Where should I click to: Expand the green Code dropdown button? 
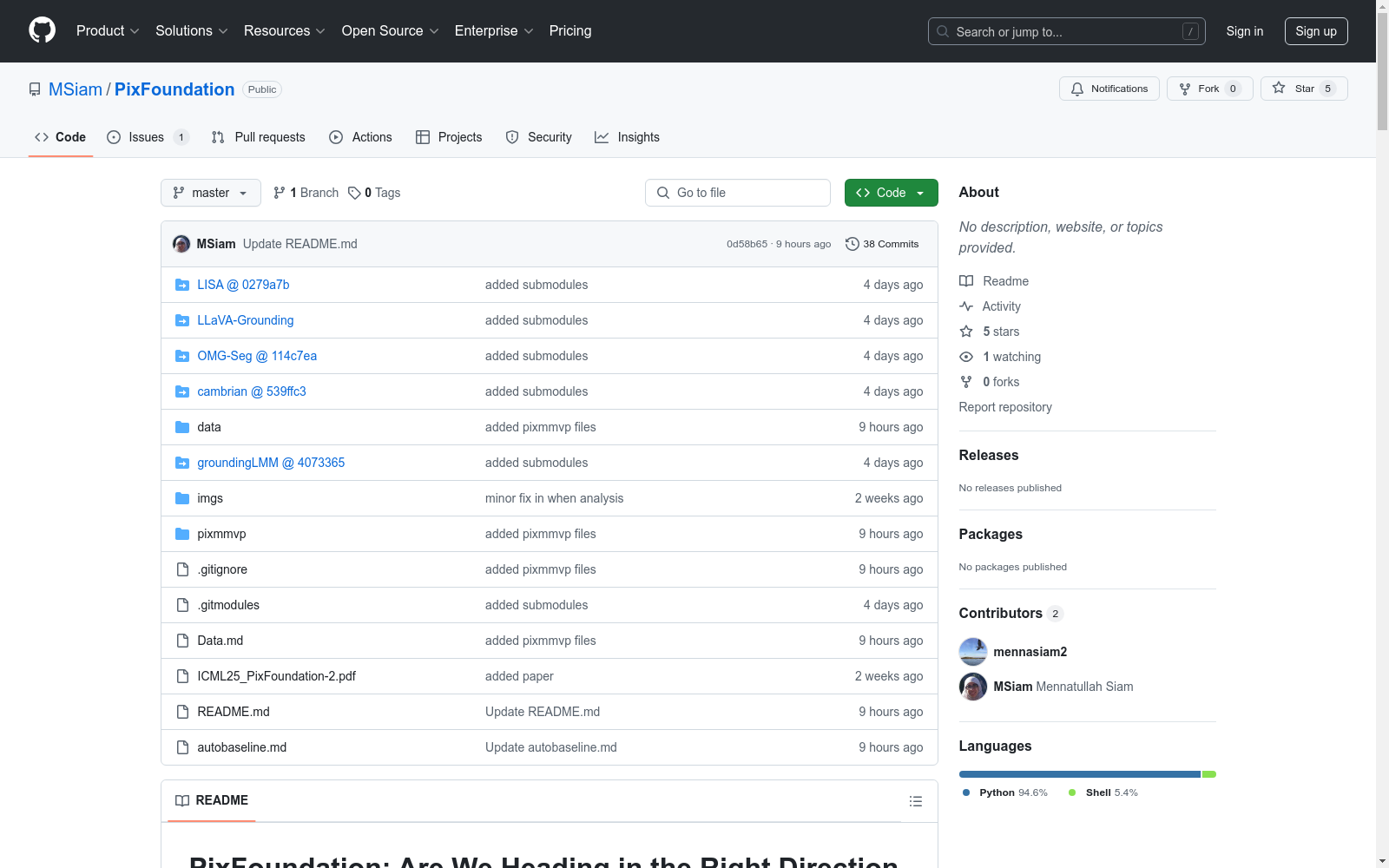click(891, 193)
